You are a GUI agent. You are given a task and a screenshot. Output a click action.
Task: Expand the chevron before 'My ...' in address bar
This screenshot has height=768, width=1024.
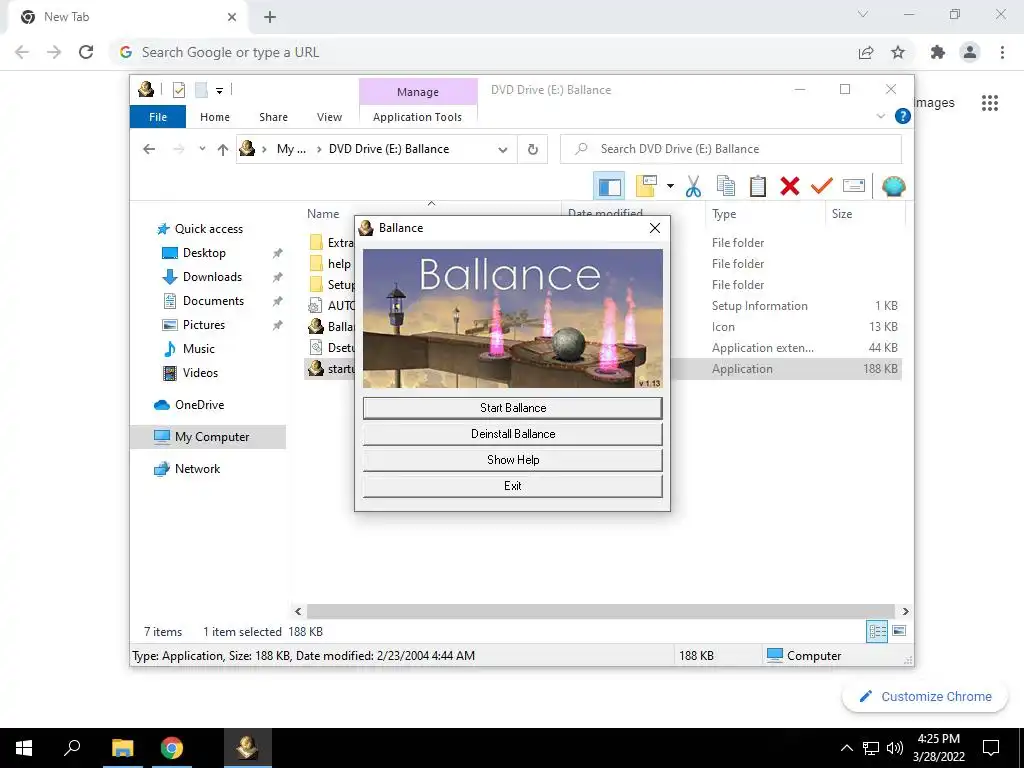click(x=264, y=150)
